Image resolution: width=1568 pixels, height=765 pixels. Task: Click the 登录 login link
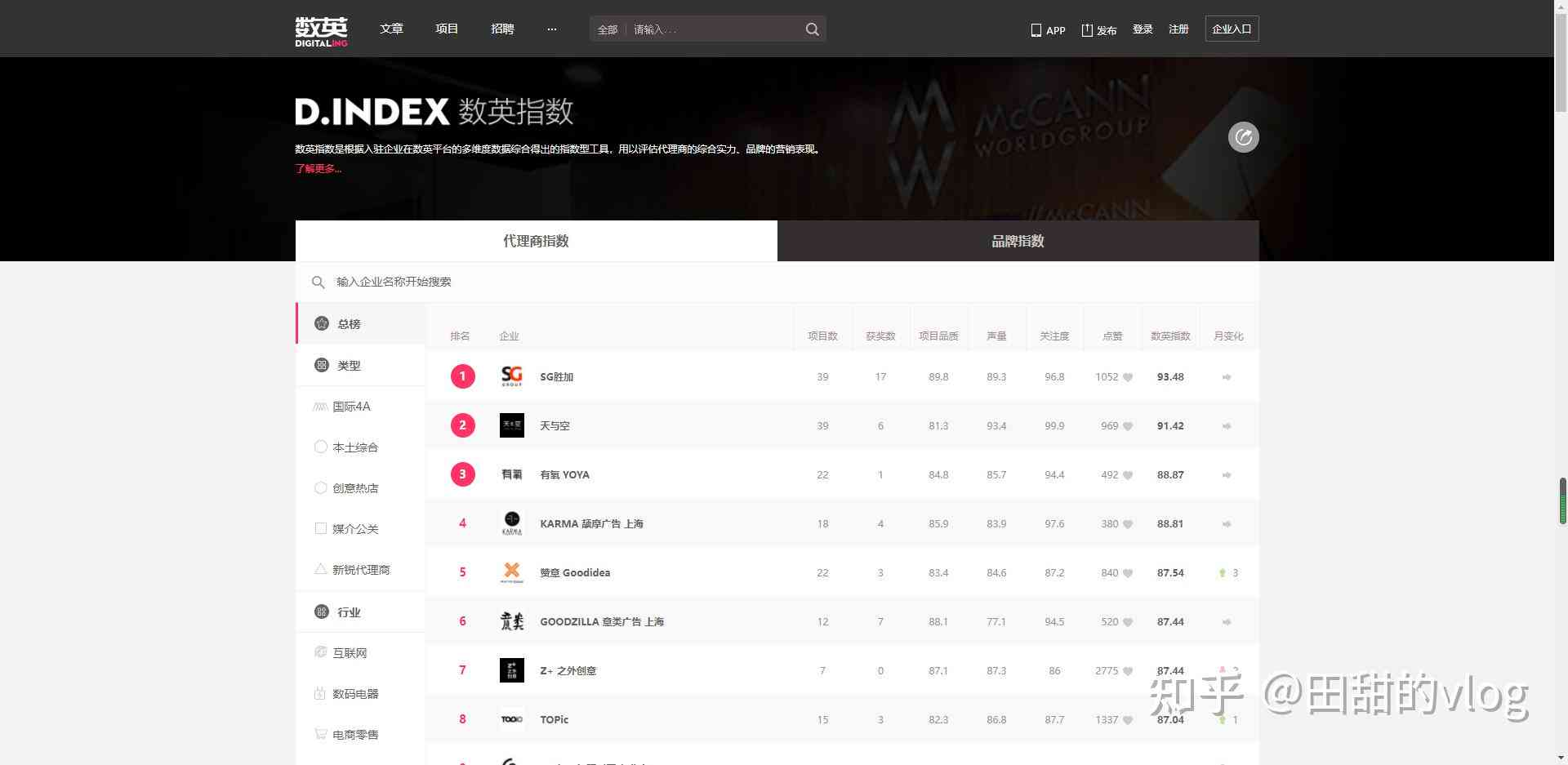point(1143,29)
